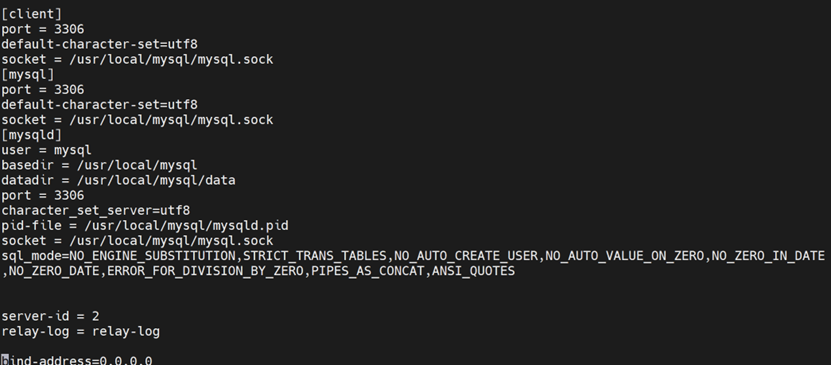831x365 pixels.
Task: Click the socket line under [mysqld]
Action: (137, 241)
